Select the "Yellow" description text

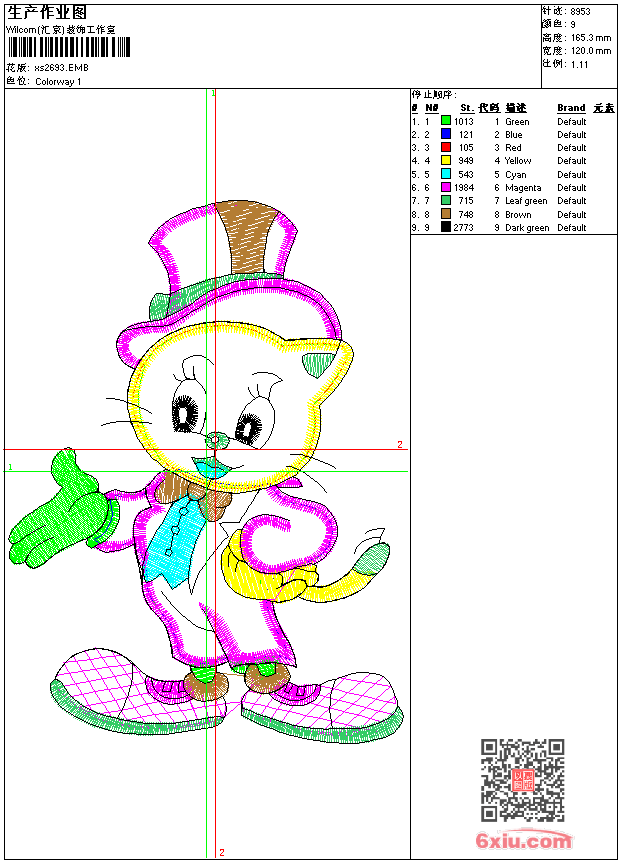[x=518, y=161]
